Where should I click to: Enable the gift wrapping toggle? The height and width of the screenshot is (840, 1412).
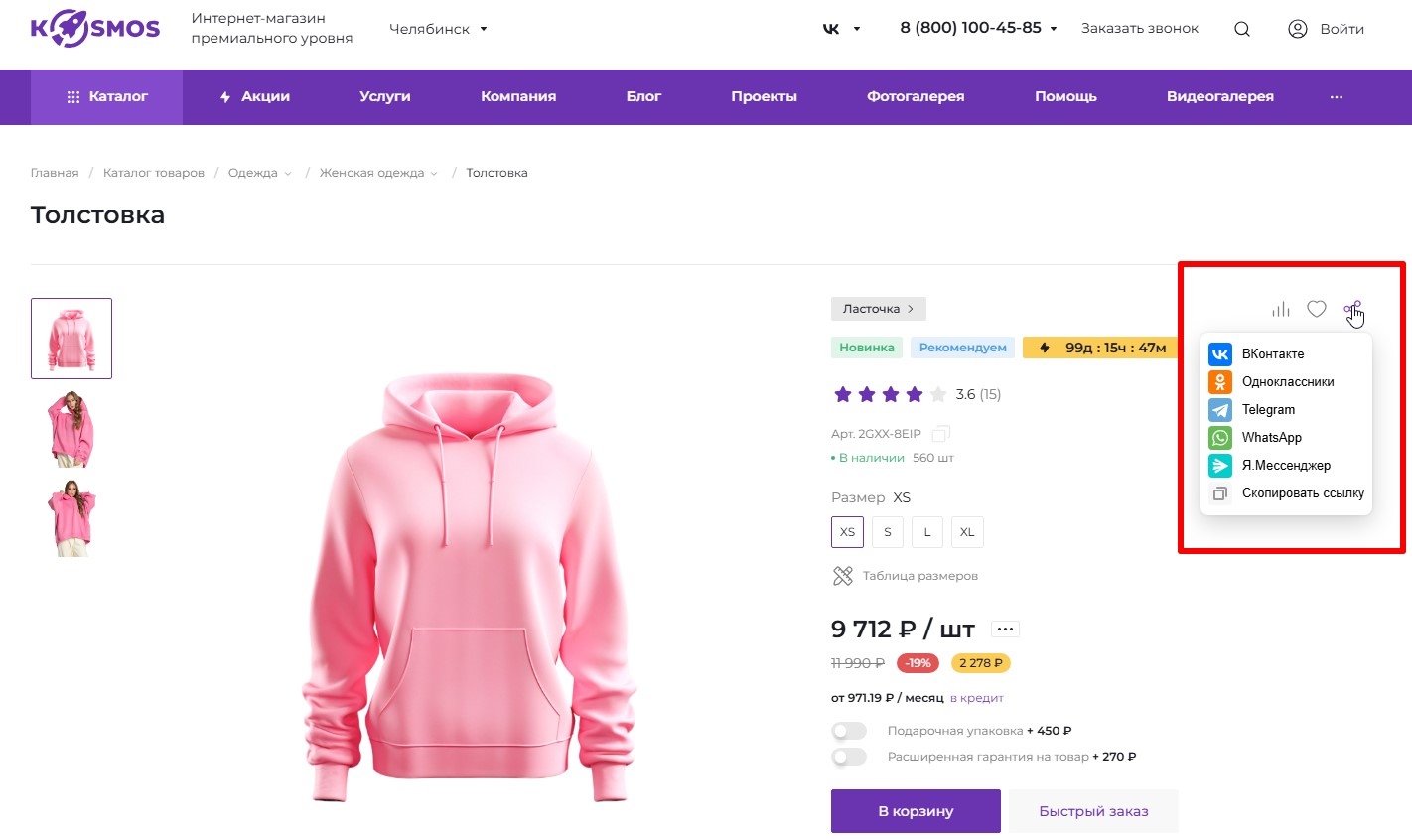(x=849, y=731)
